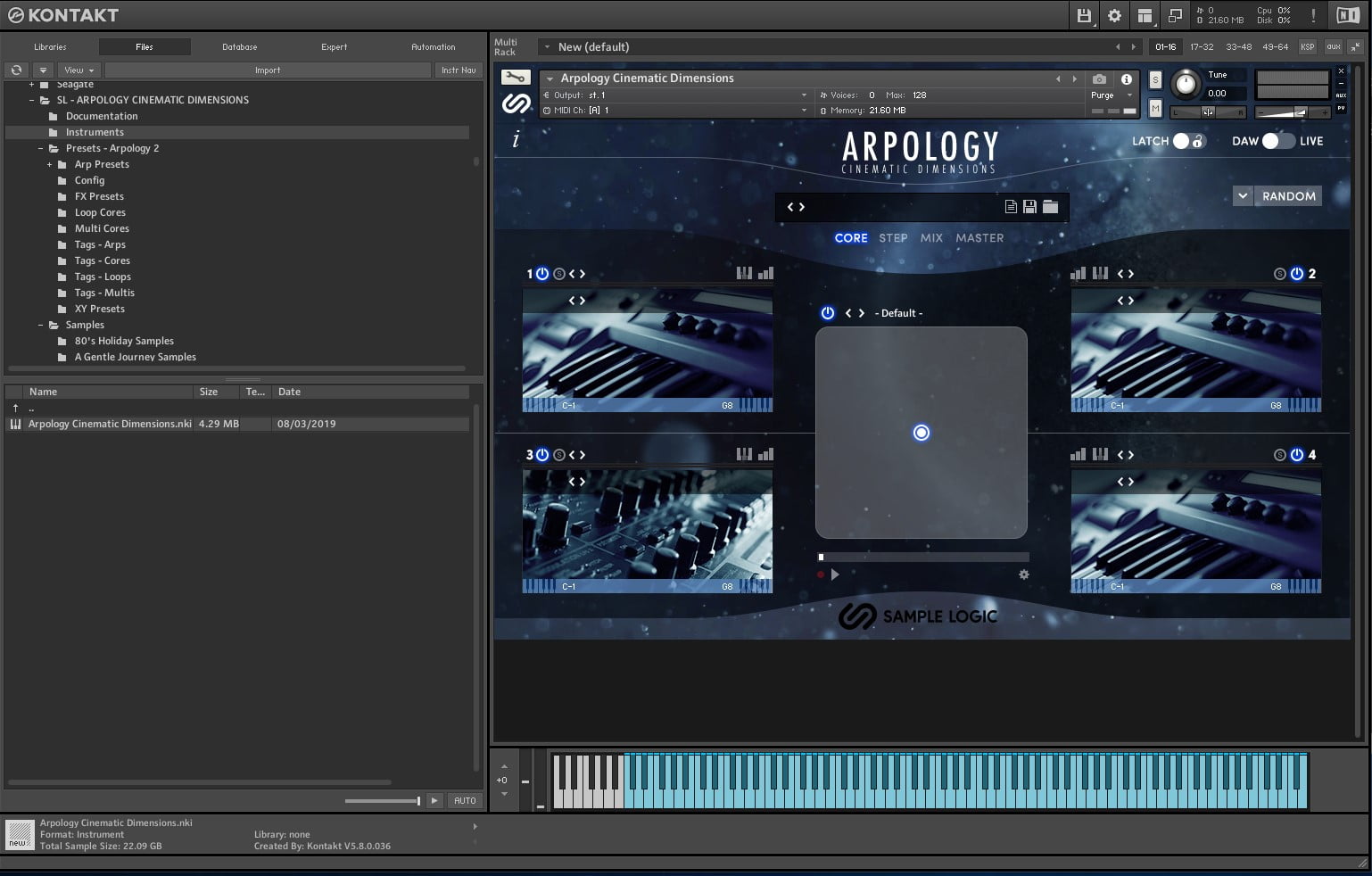Adjust the browser preview volume slider
The height and width of the screenshot is (876, 1372).
pyautogui.click(x=383, y=801)
